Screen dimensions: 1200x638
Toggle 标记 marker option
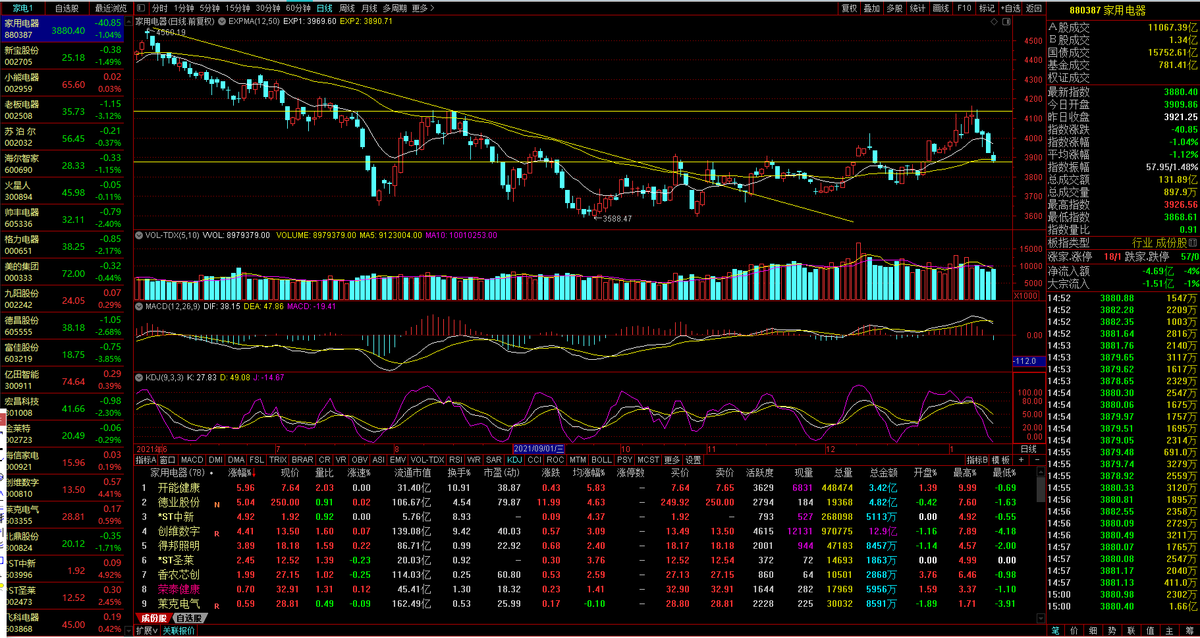tap(987, 7)
